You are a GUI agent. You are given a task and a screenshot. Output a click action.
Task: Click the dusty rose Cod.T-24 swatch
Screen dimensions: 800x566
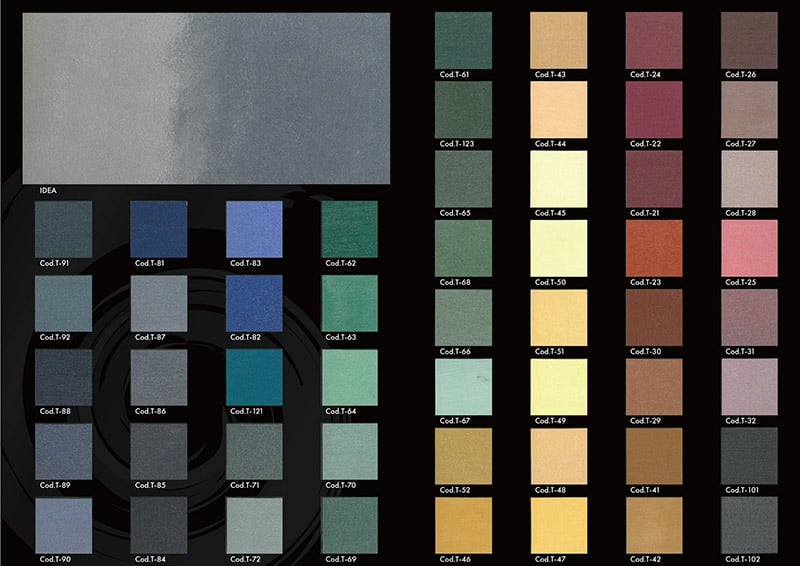pos(654,40)
